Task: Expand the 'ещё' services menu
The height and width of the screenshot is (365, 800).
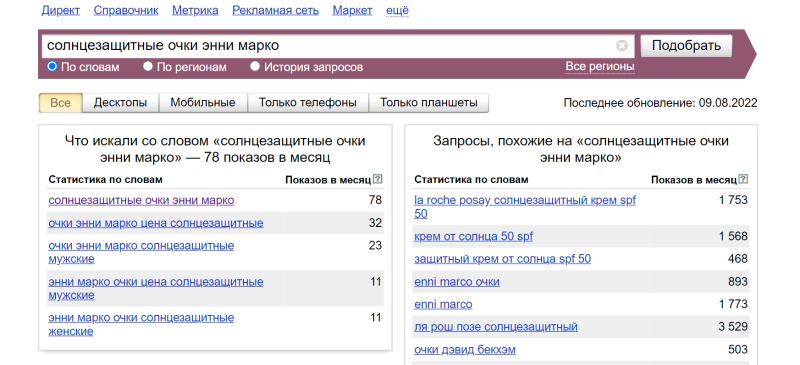Action: pos(397,10)
